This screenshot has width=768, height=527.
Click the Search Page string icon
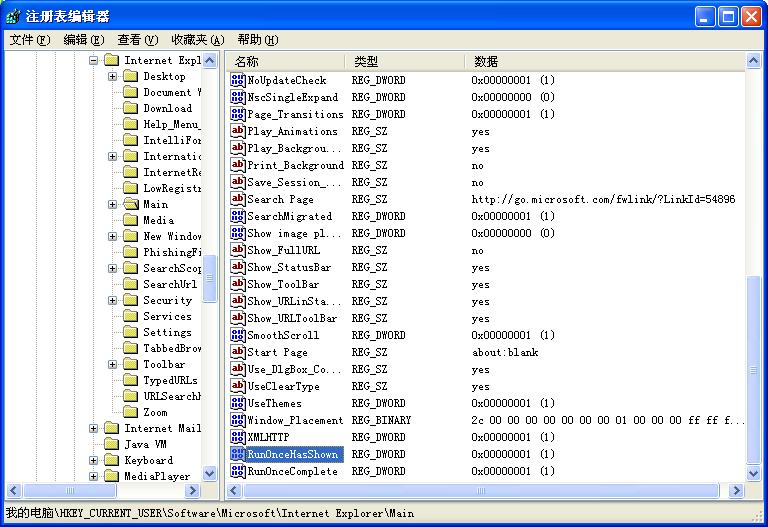[238, 199]
